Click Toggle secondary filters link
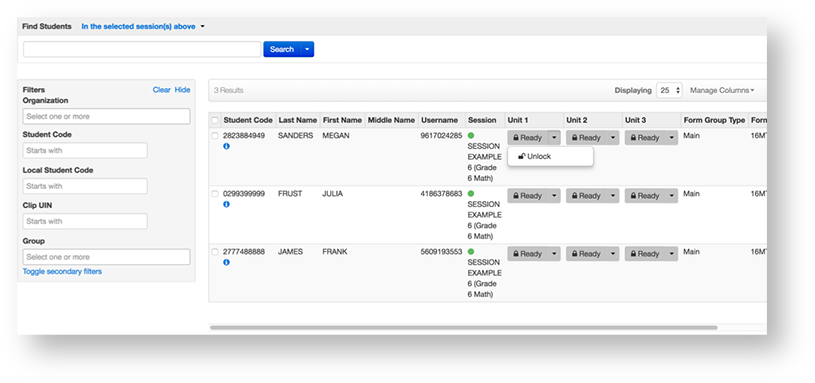The height and width of the screenshot is (383, 815). point(62,271)
